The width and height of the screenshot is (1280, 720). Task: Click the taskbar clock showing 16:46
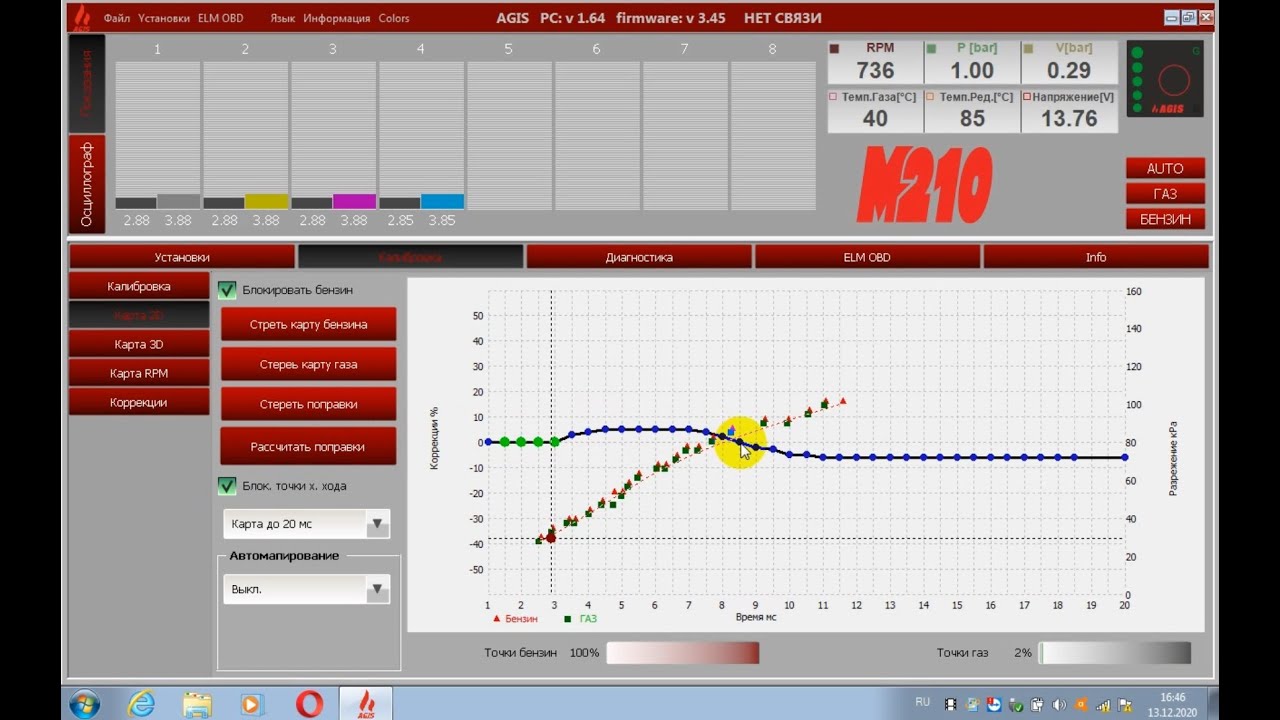[1173, 697]
